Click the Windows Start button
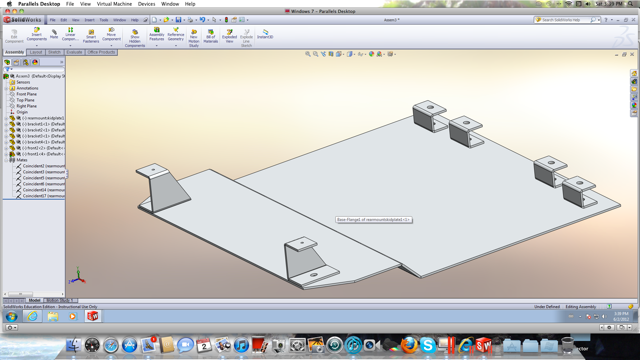640x360 pixels. tap(11, 316)
